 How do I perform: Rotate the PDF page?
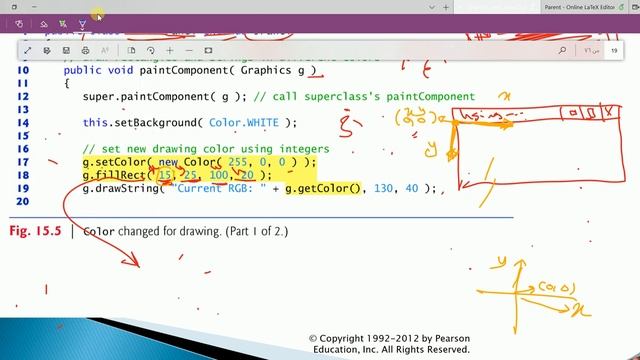[151, 51]
